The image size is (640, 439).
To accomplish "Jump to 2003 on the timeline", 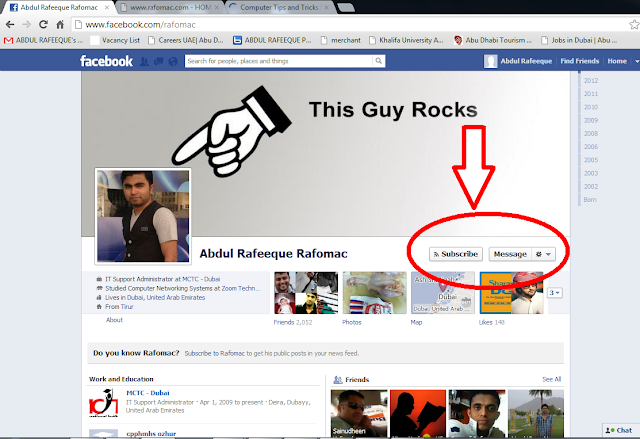I will pyautogui.click(x=591, y=173).
